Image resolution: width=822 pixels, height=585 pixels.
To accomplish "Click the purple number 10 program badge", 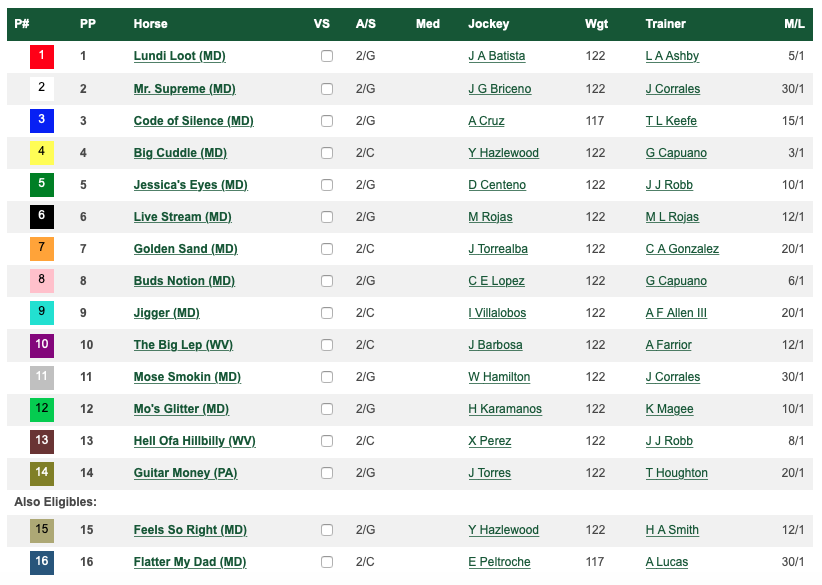I will click(42, 345).
